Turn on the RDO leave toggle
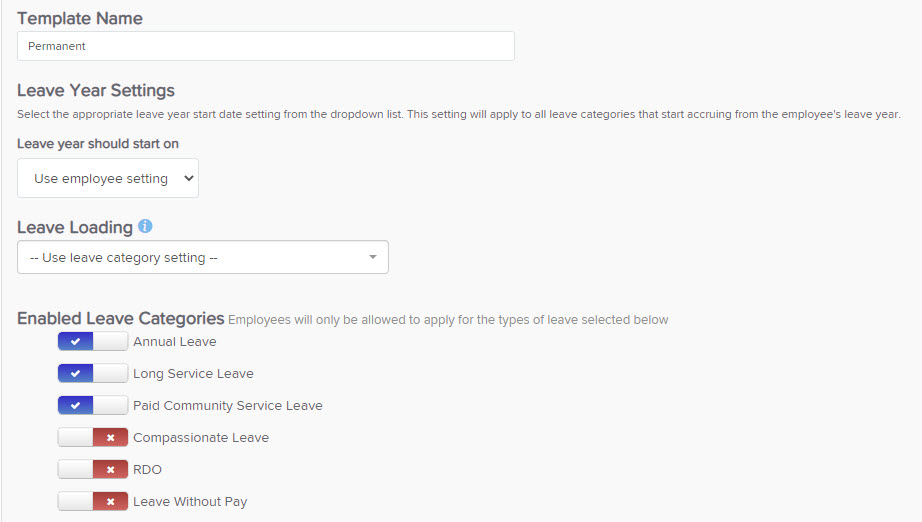The width and height of the screenshot is (922, 522). [93, 469]
